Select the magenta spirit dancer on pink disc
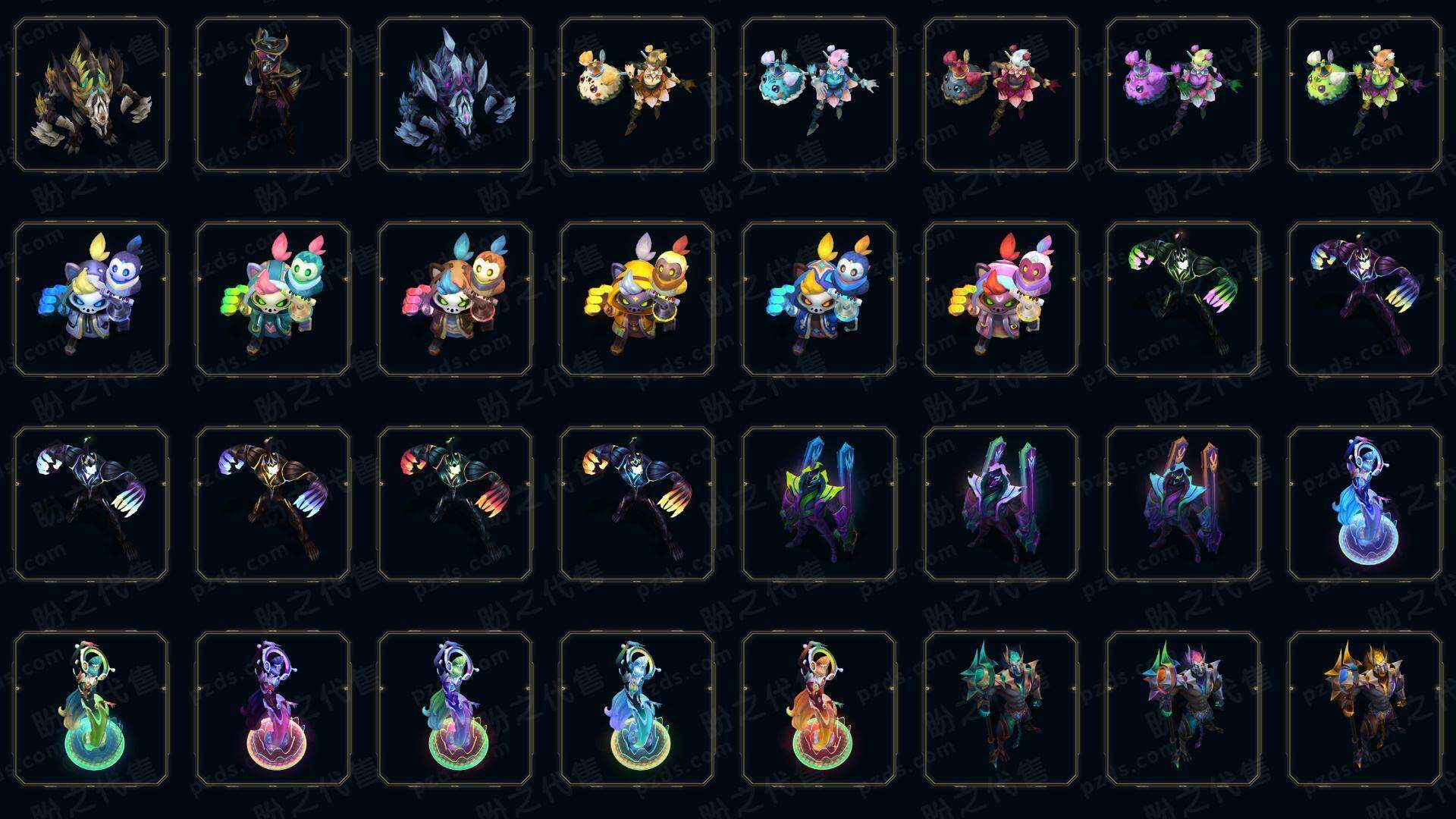Viewport: 1456px width, 819px height. tap(273, 709)
